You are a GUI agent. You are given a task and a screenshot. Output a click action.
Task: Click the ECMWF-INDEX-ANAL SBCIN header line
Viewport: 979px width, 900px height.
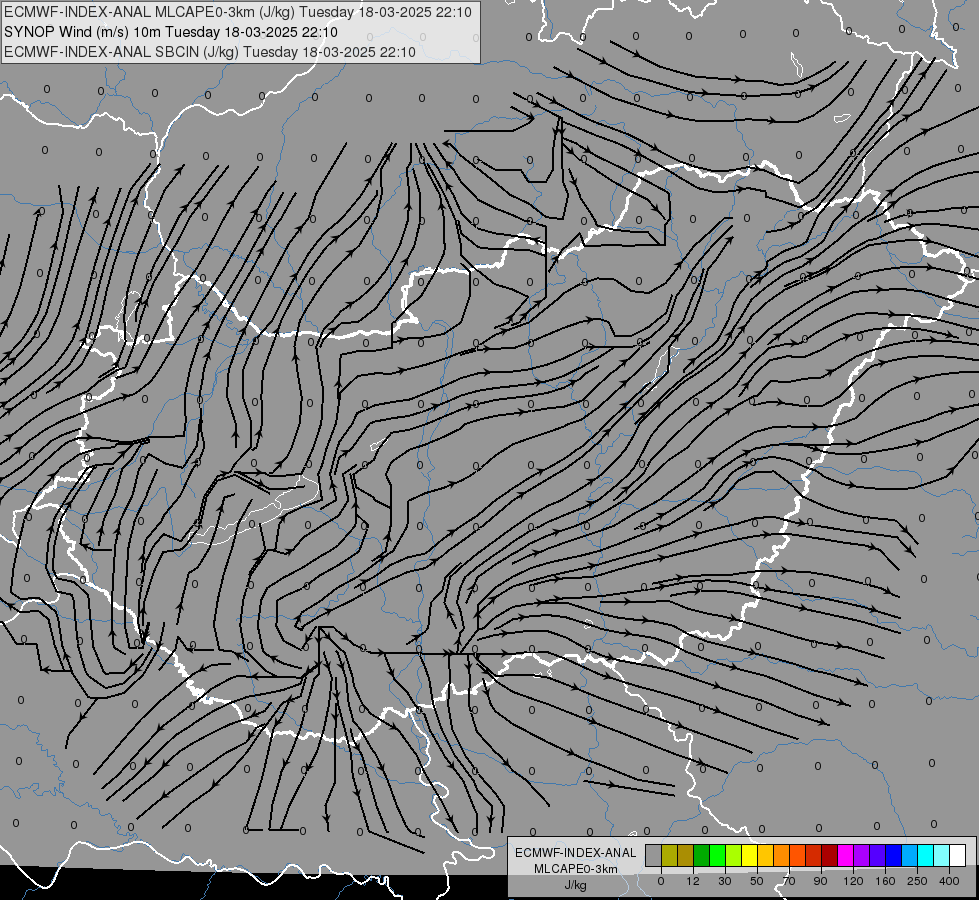click(x=210, y=52)
